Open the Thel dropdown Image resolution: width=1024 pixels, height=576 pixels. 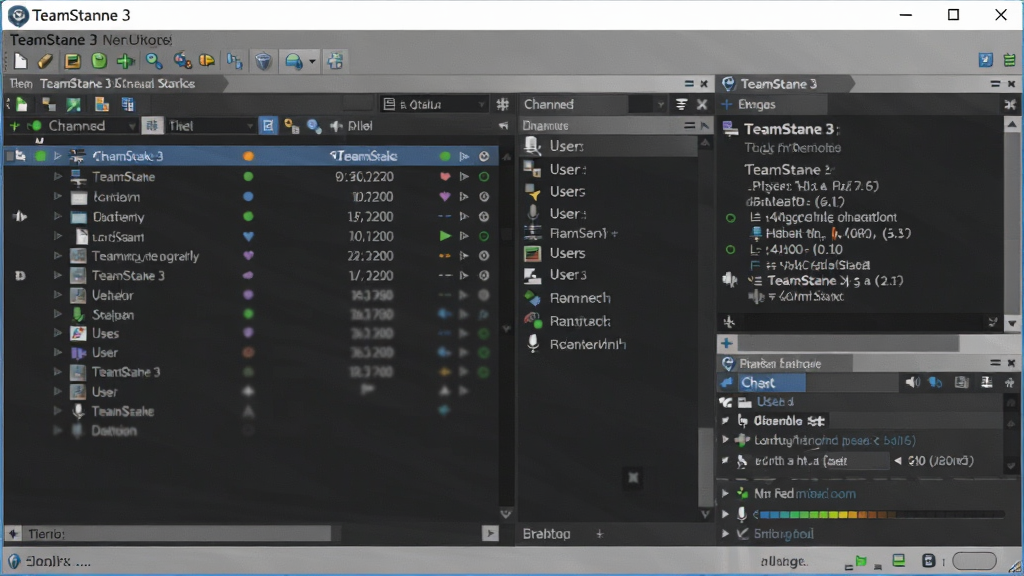tap(209, 125)
